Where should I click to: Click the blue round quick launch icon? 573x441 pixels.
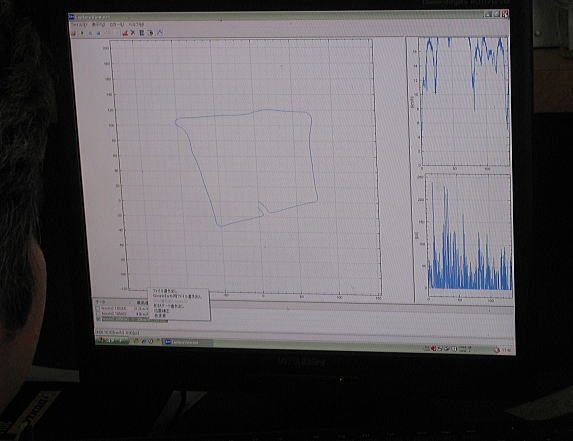point(144,341)
